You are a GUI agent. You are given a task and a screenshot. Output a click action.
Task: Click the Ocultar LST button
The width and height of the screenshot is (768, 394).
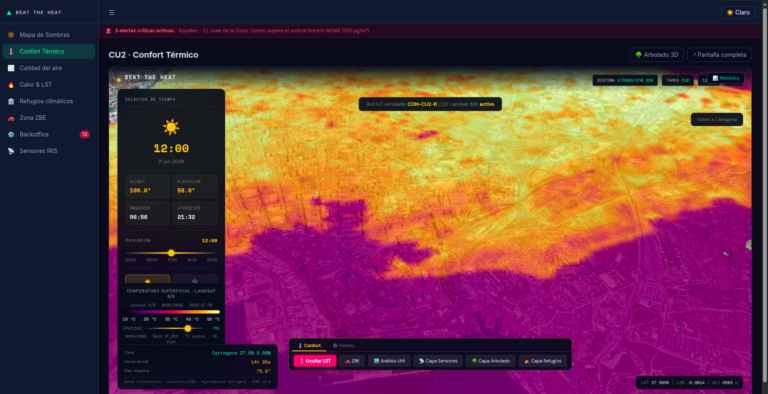pos(315,361)
